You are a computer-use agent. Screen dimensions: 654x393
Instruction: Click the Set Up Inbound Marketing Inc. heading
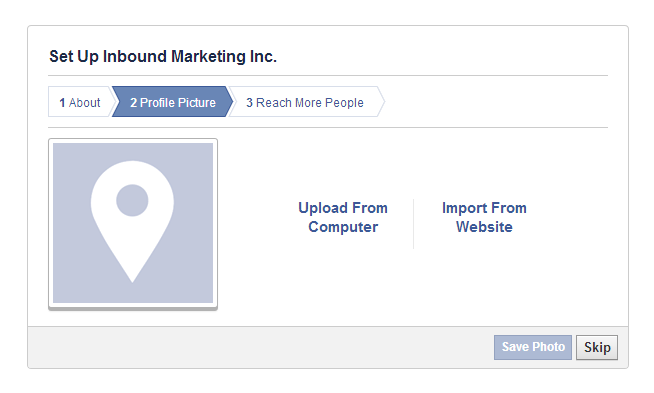163,56
